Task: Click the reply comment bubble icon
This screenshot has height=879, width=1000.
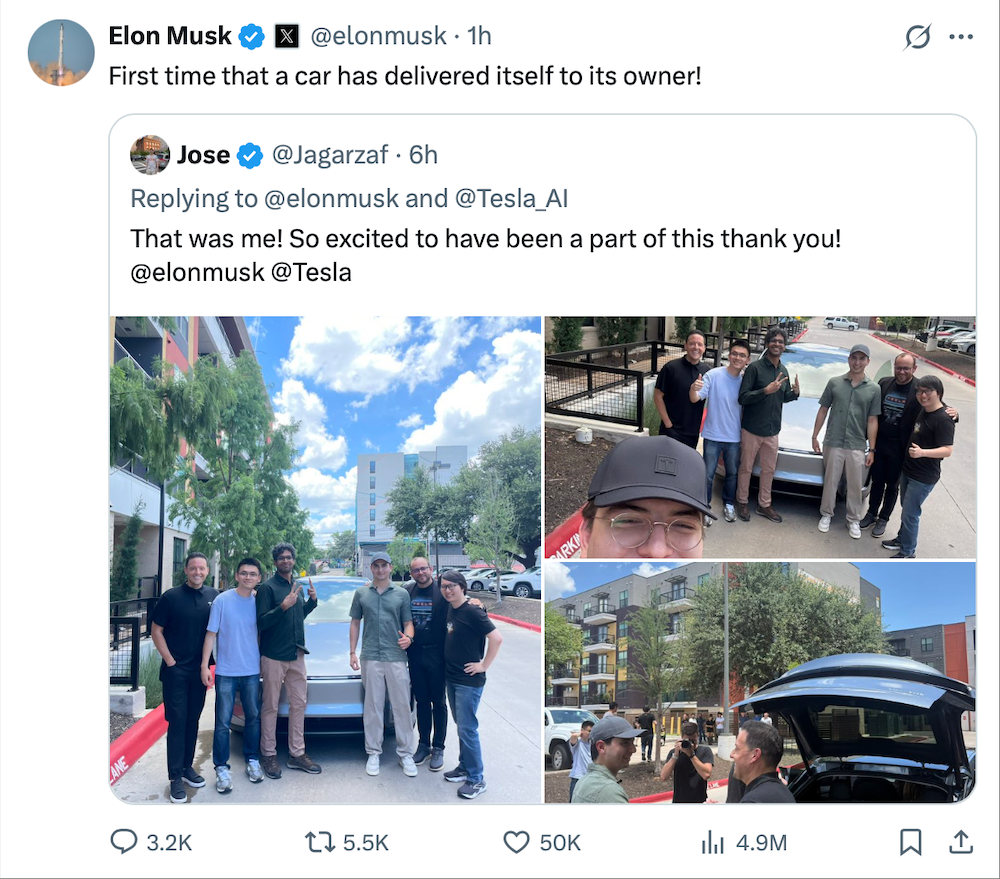Action: (124, 842)
